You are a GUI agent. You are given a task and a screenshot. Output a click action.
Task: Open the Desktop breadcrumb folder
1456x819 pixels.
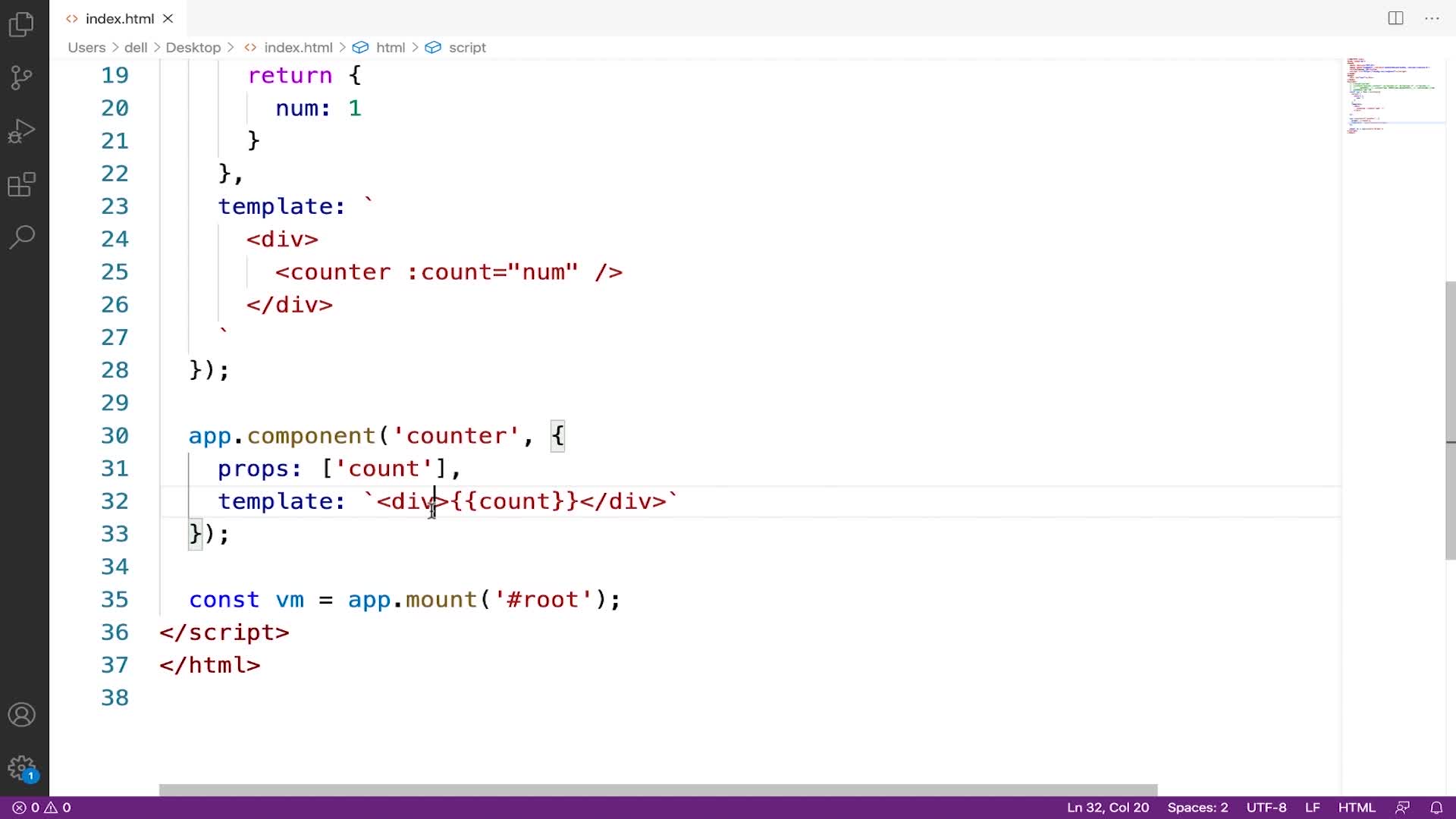tap(193, 47)
